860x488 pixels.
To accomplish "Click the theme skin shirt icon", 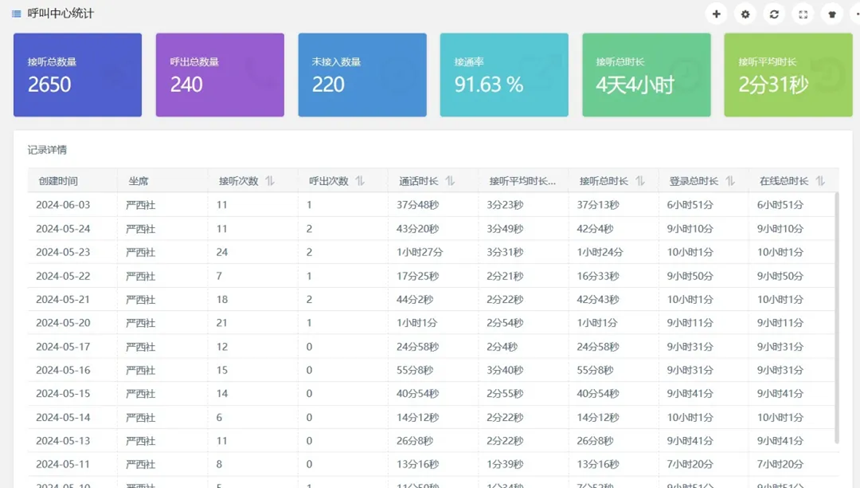I will [x=832, y=14].
